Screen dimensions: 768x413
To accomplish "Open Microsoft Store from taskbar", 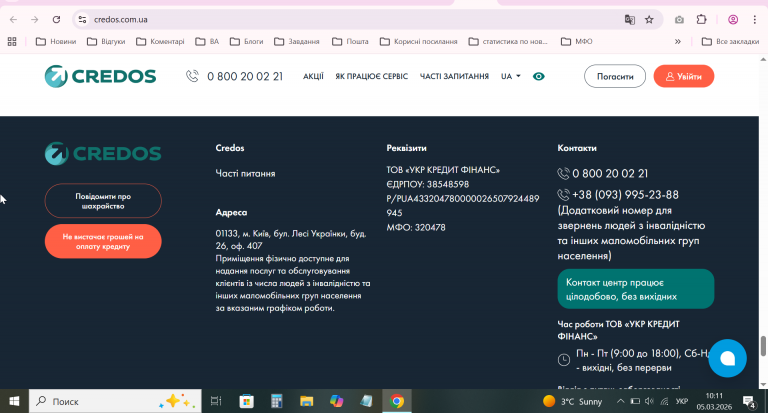I will point(246,401).
